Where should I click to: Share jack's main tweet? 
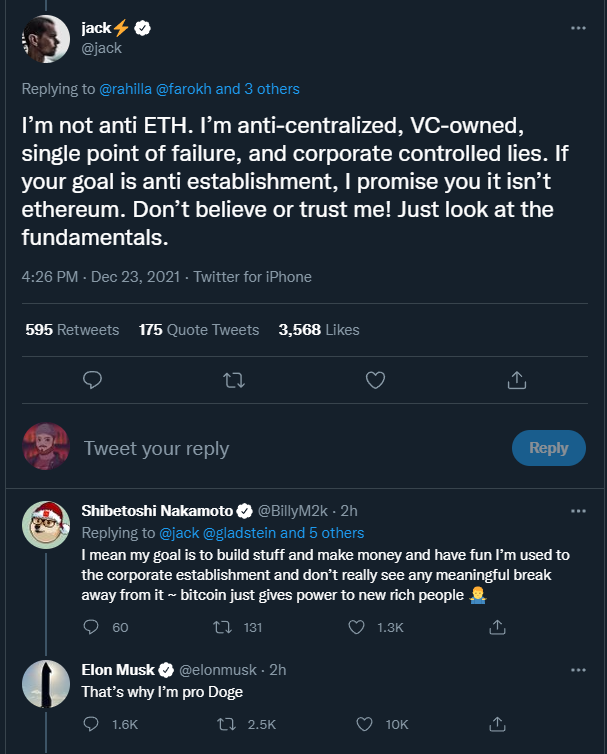[x=516, y=380]
